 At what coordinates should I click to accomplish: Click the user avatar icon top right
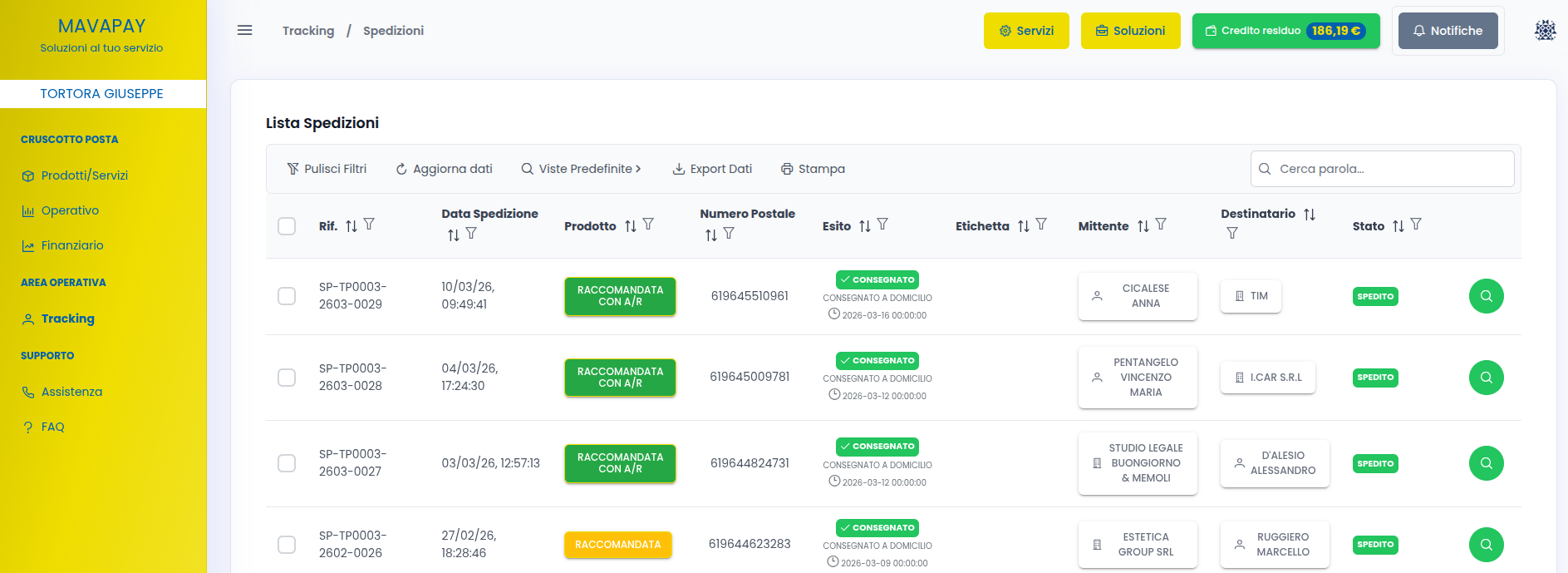click(1545, 31)
